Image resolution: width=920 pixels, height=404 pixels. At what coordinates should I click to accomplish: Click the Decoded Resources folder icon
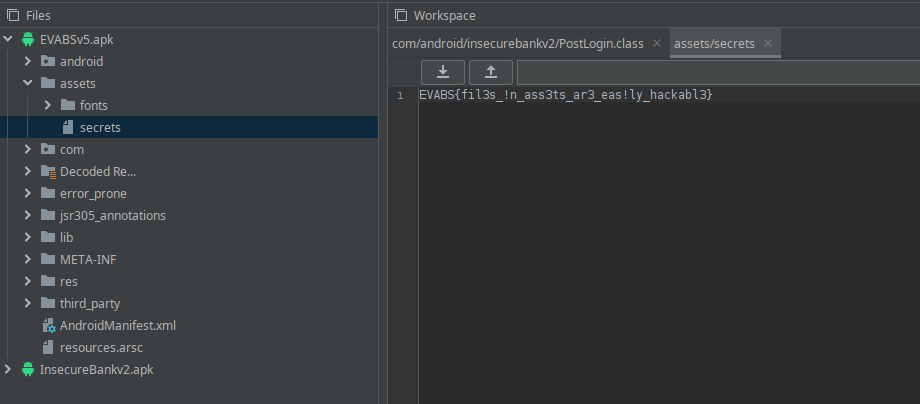(49, 171)
